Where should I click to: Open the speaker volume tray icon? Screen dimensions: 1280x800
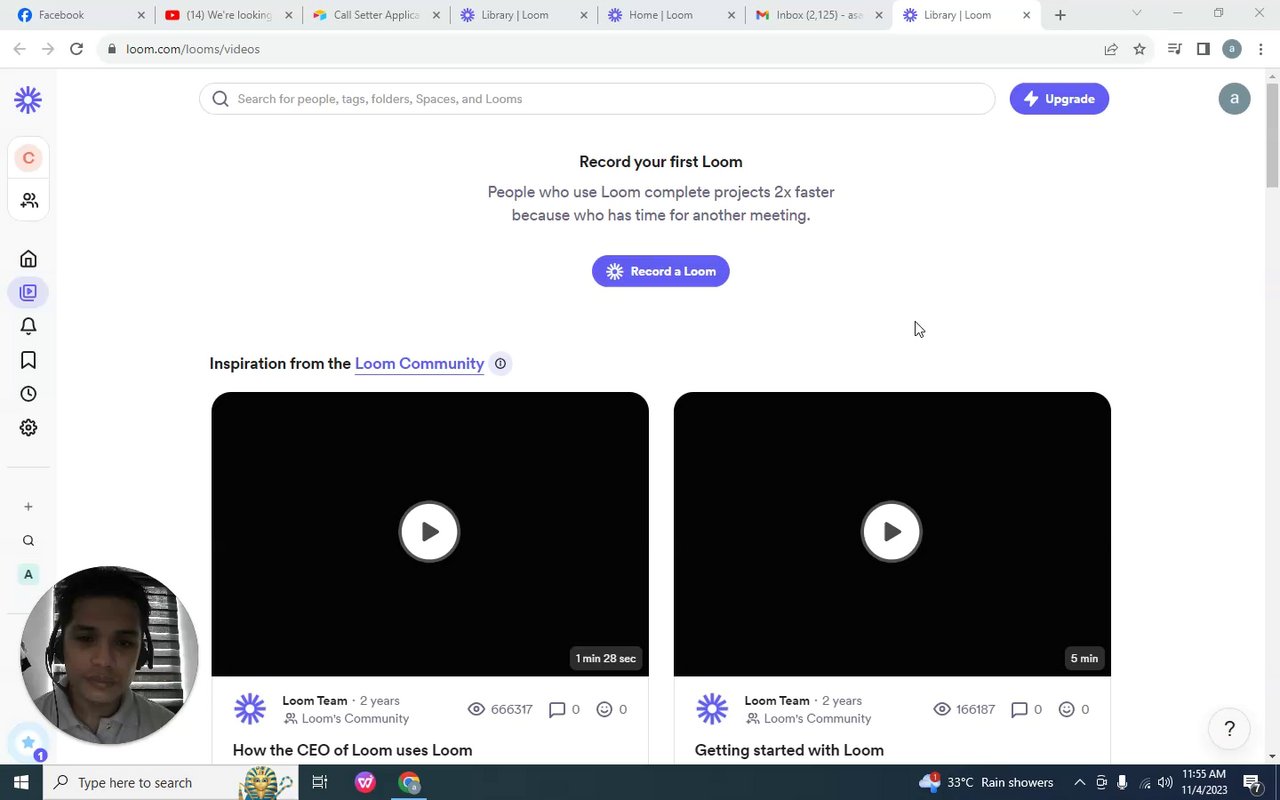click(x=1165, y=782)
